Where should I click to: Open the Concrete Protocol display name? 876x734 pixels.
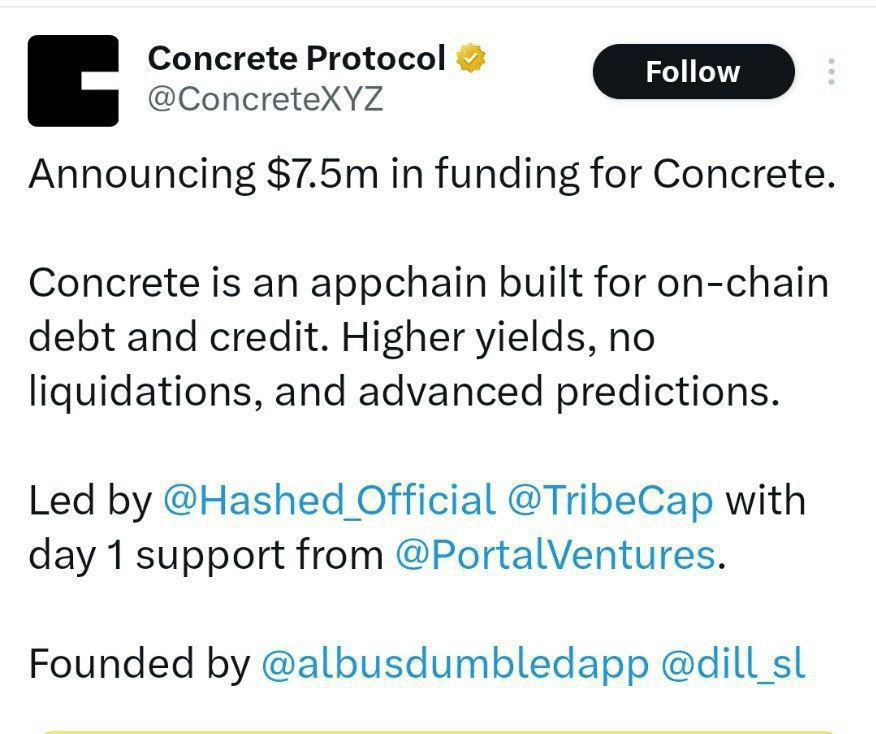296,59
